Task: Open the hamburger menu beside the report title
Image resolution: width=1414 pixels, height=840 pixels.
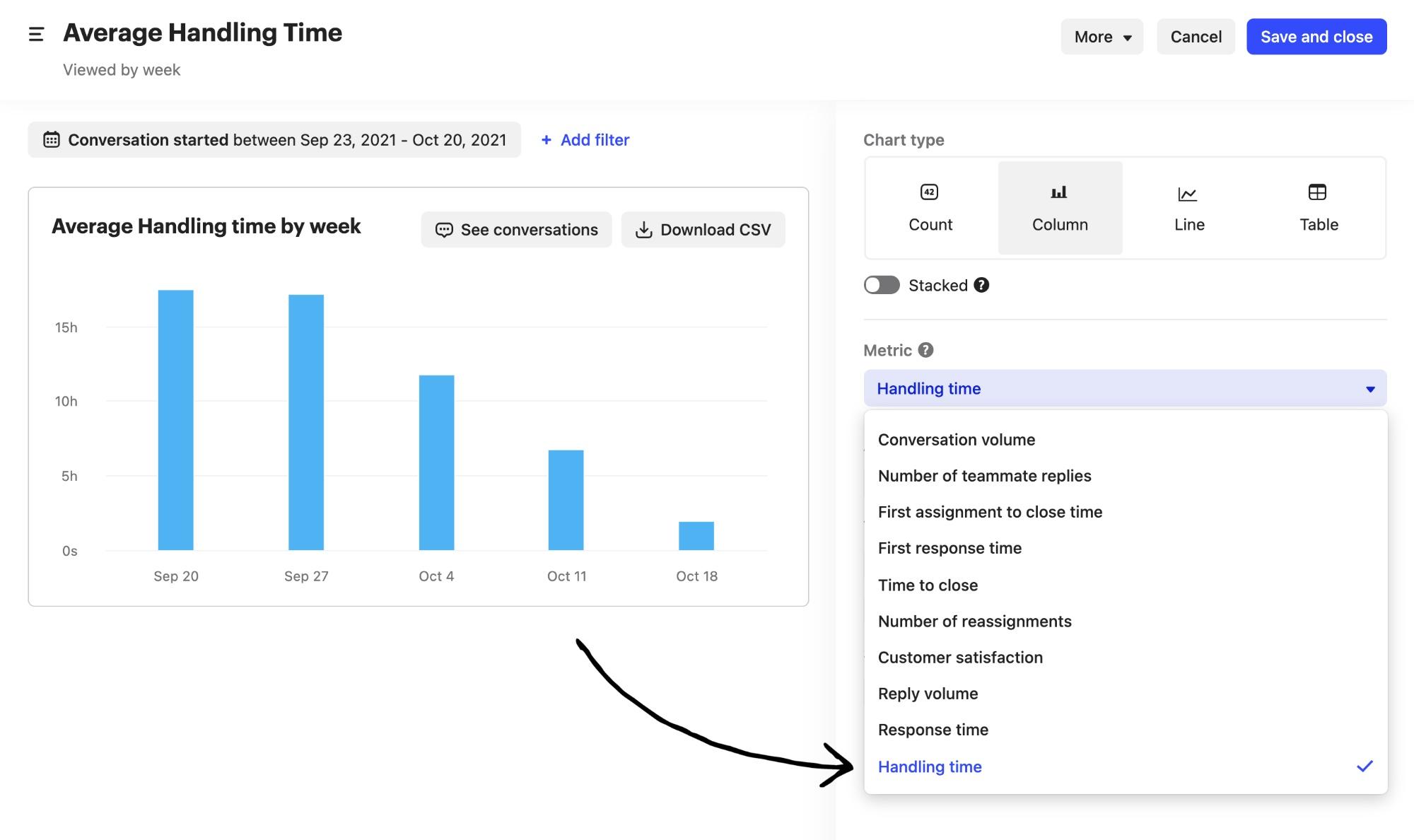Action: point(36,34)
